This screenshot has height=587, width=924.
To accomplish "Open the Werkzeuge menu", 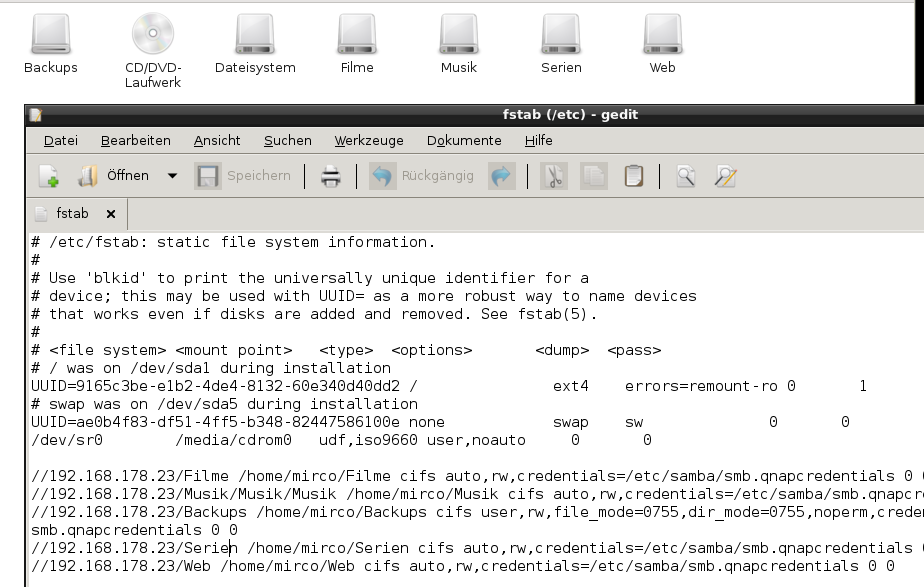I will tap(369, 140).
